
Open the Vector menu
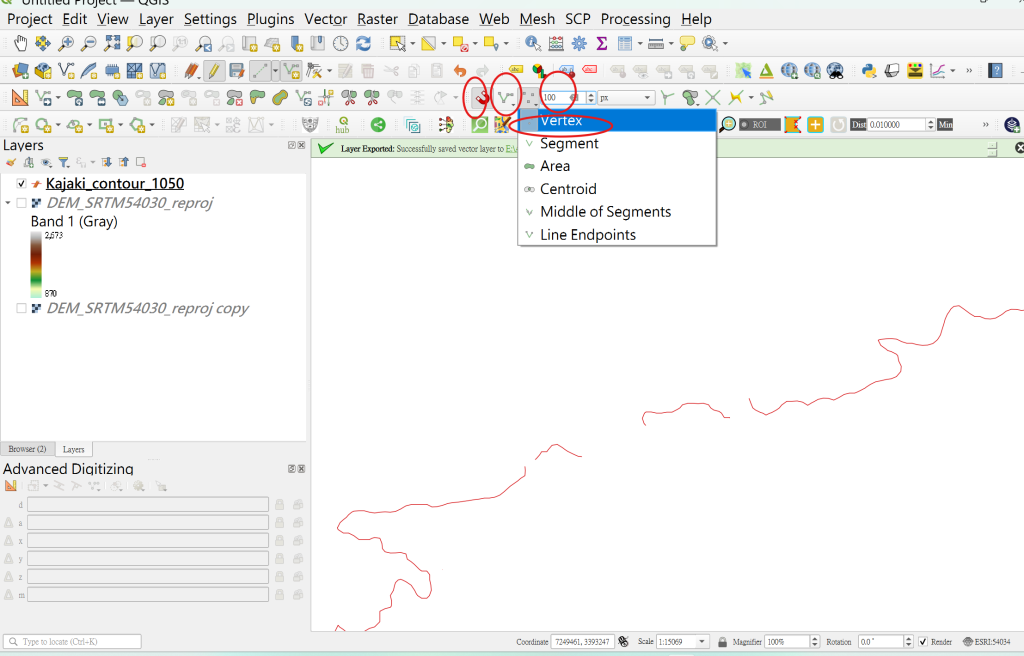325,19
